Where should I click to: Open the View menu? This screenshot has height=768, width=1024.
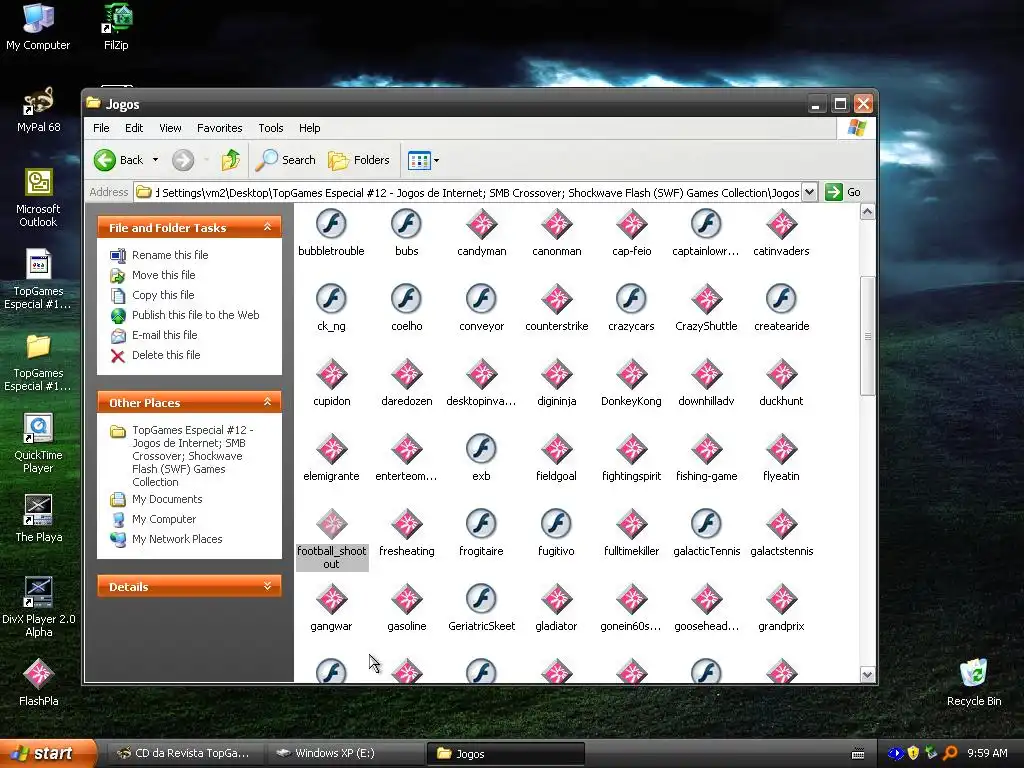[x=170, y=128]
